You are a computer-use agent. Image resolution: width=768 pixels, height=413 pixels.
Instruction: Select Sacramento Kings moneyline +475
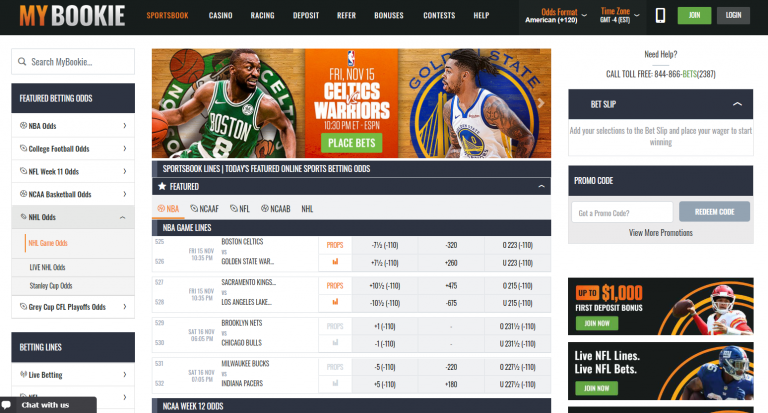451,286
